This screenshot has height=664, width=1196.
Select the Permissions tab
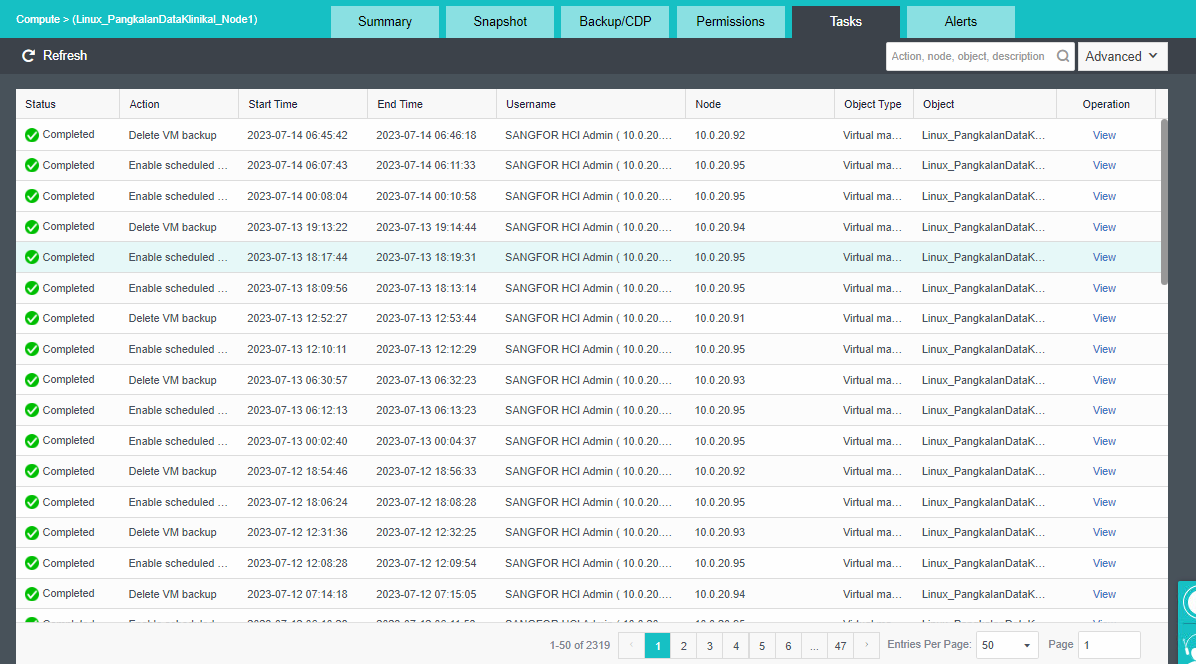[730, 22]
